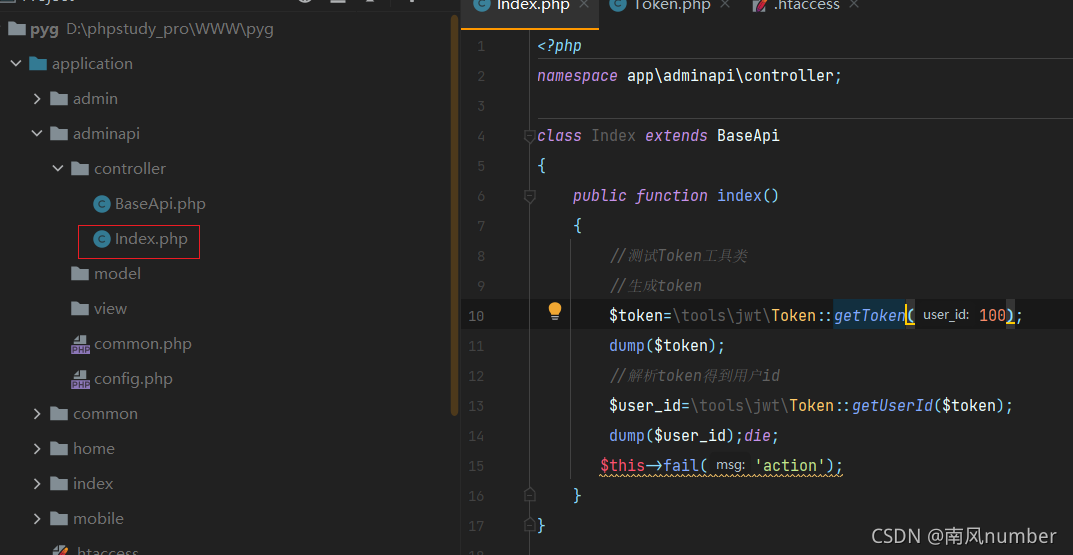The height and width of the screenshot is (555, 1073).
Task: Click the Token.php tab's class icon
Action: pos(618,5)
